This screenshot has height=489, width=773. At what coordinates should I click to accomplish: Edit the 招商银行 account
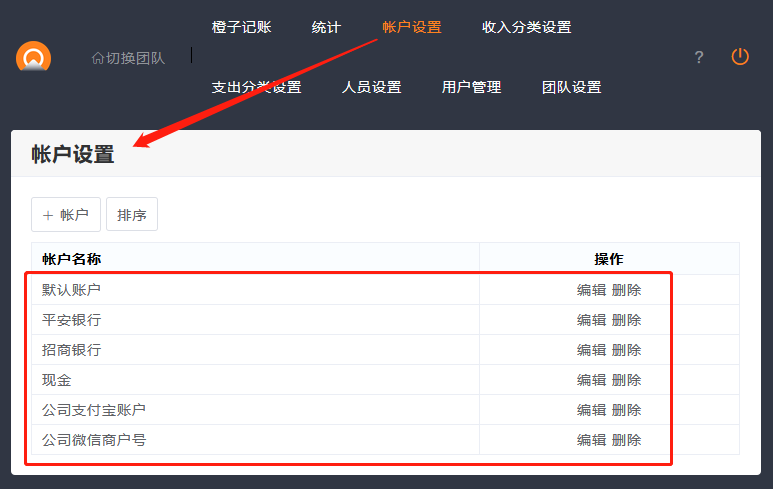591,350
